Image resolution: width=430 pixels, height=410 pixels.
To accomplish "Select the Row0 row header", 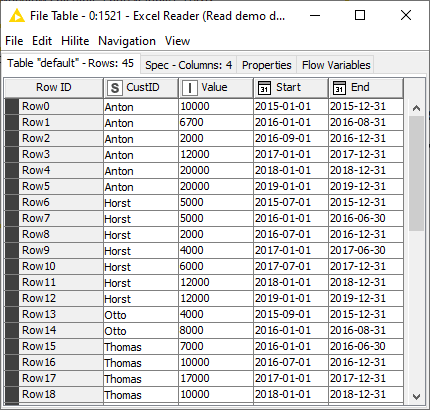I will [54, 107].
